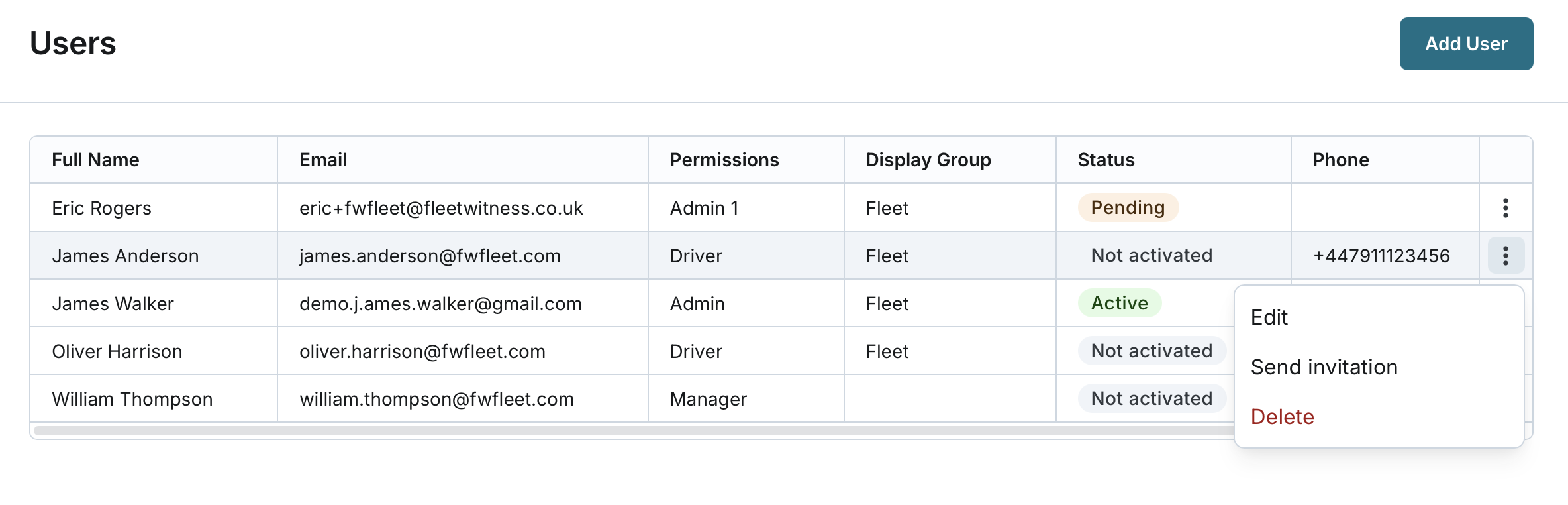This screenshot has height=505, width=1568.
Task: Click James Anderson's three-dot actions icon
Action: click(x=1505, y=256)
